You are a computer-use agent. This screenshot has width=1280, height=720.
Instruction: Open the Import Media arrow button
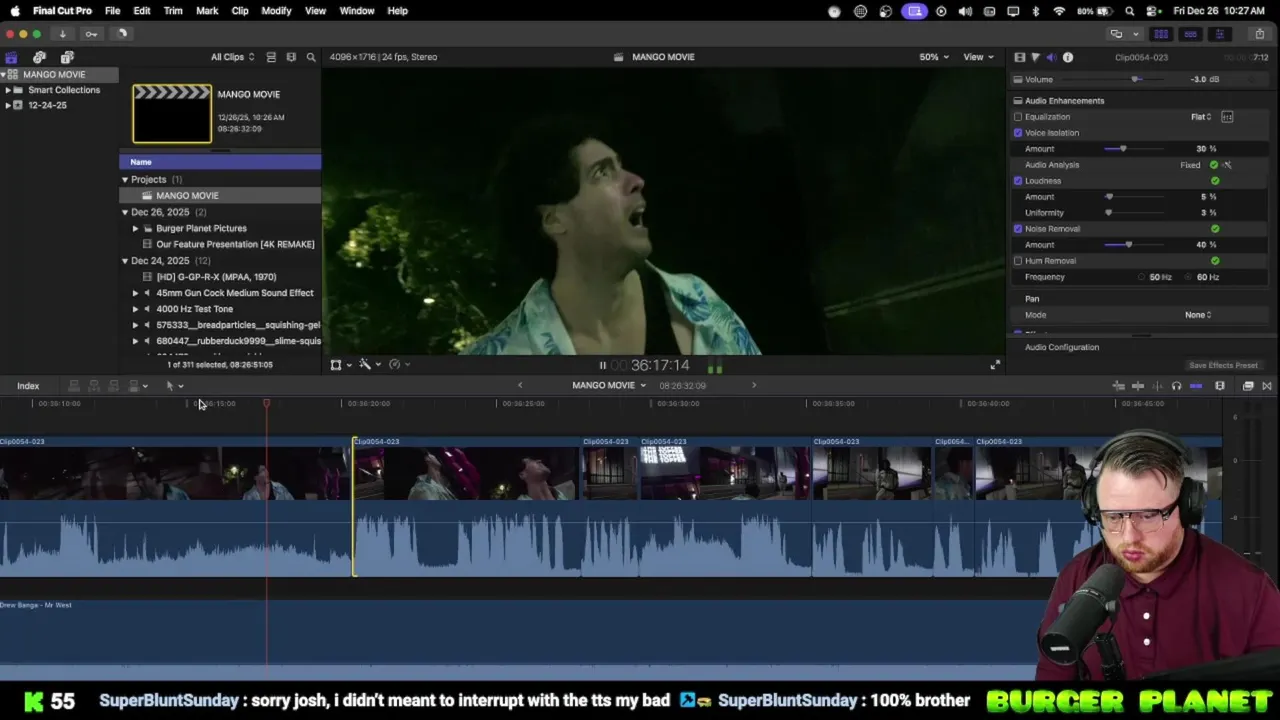tap(62, 34)
